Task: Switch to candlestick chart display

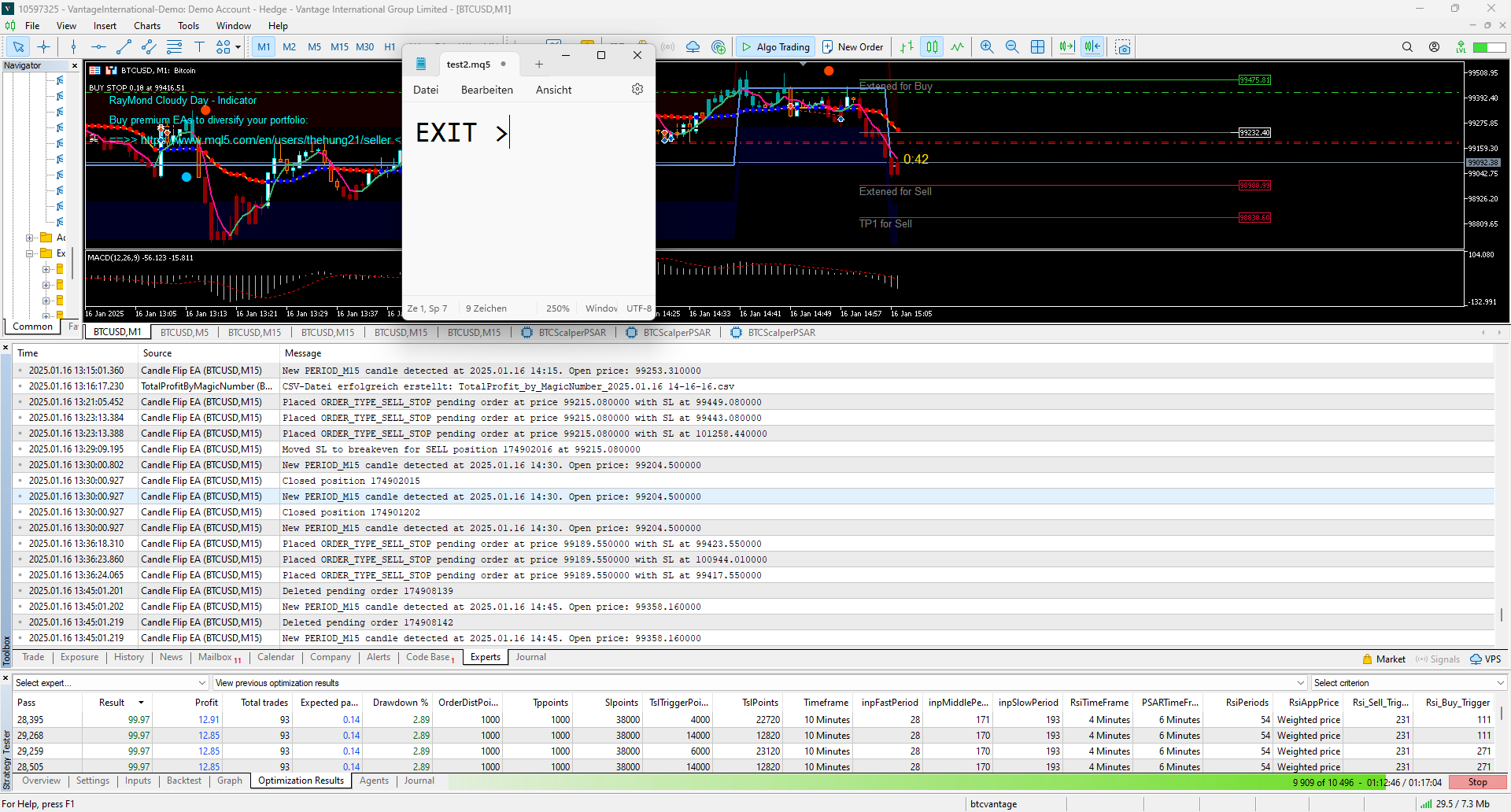Action: [x=932, y=47]
